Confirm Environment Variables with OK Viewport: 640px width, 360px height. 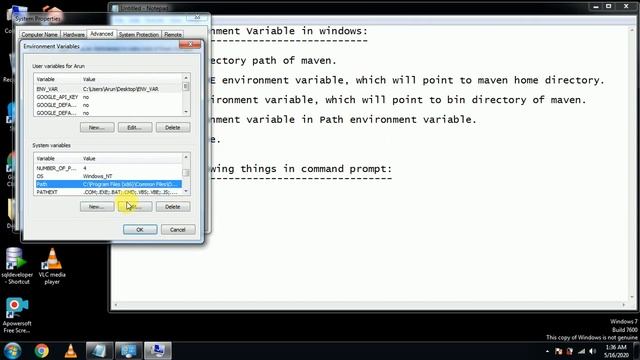140,229
